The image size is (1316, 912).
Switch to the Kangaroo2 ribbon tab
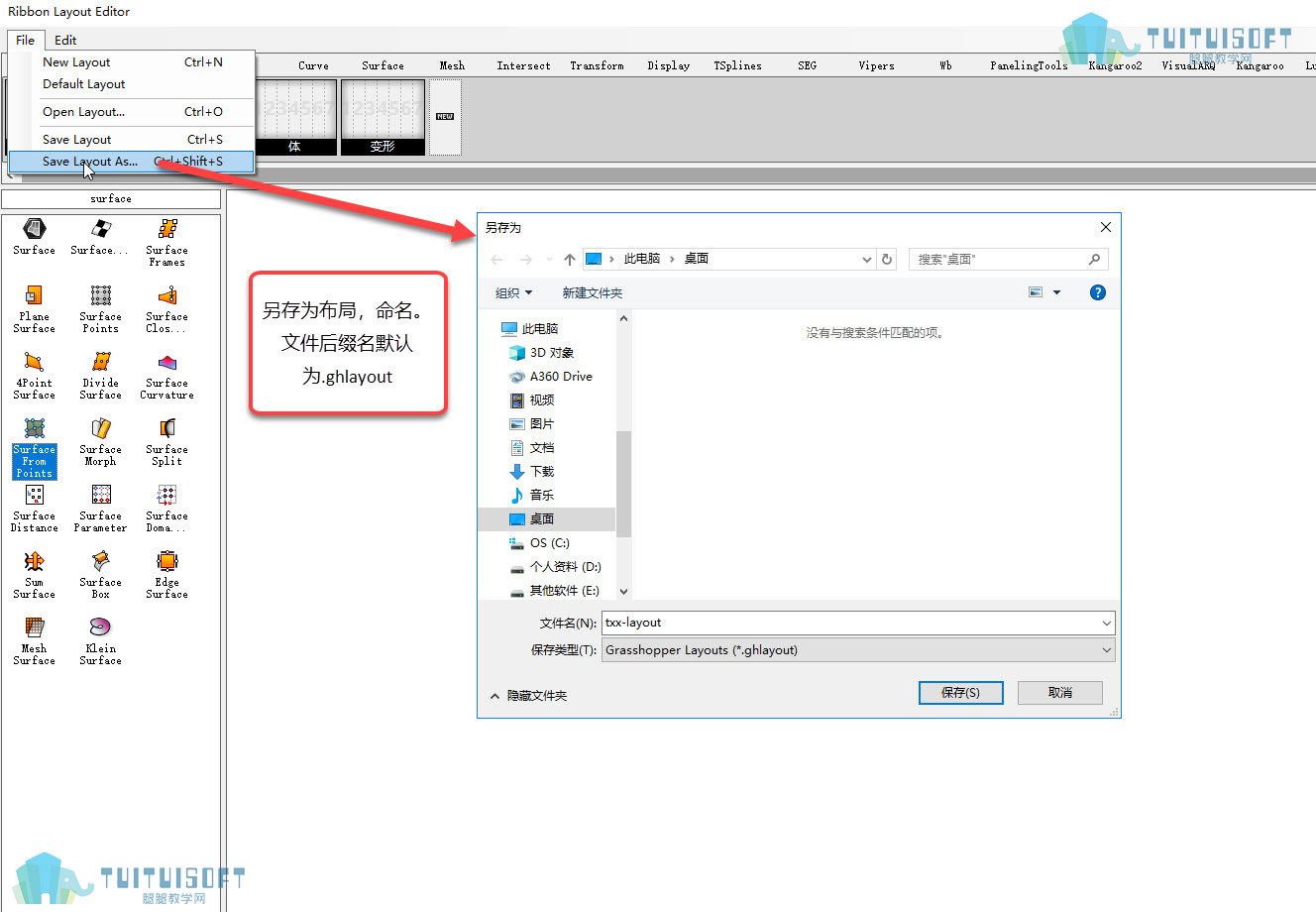point(1115,65)
